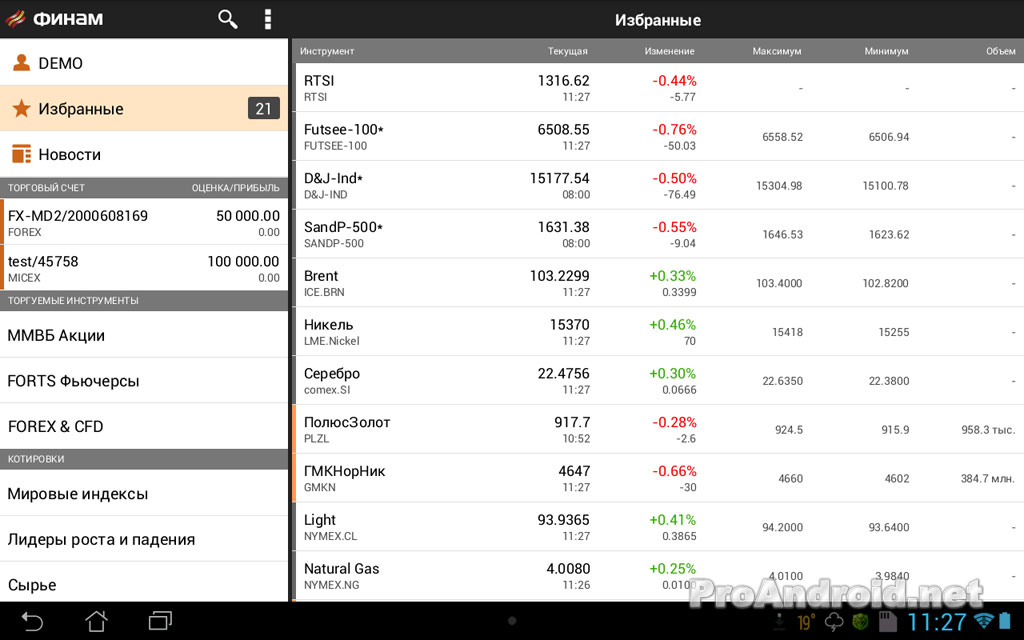Tap the Android home button
The width and height of the screenshot is (1024, 640).
pos(96,621)
